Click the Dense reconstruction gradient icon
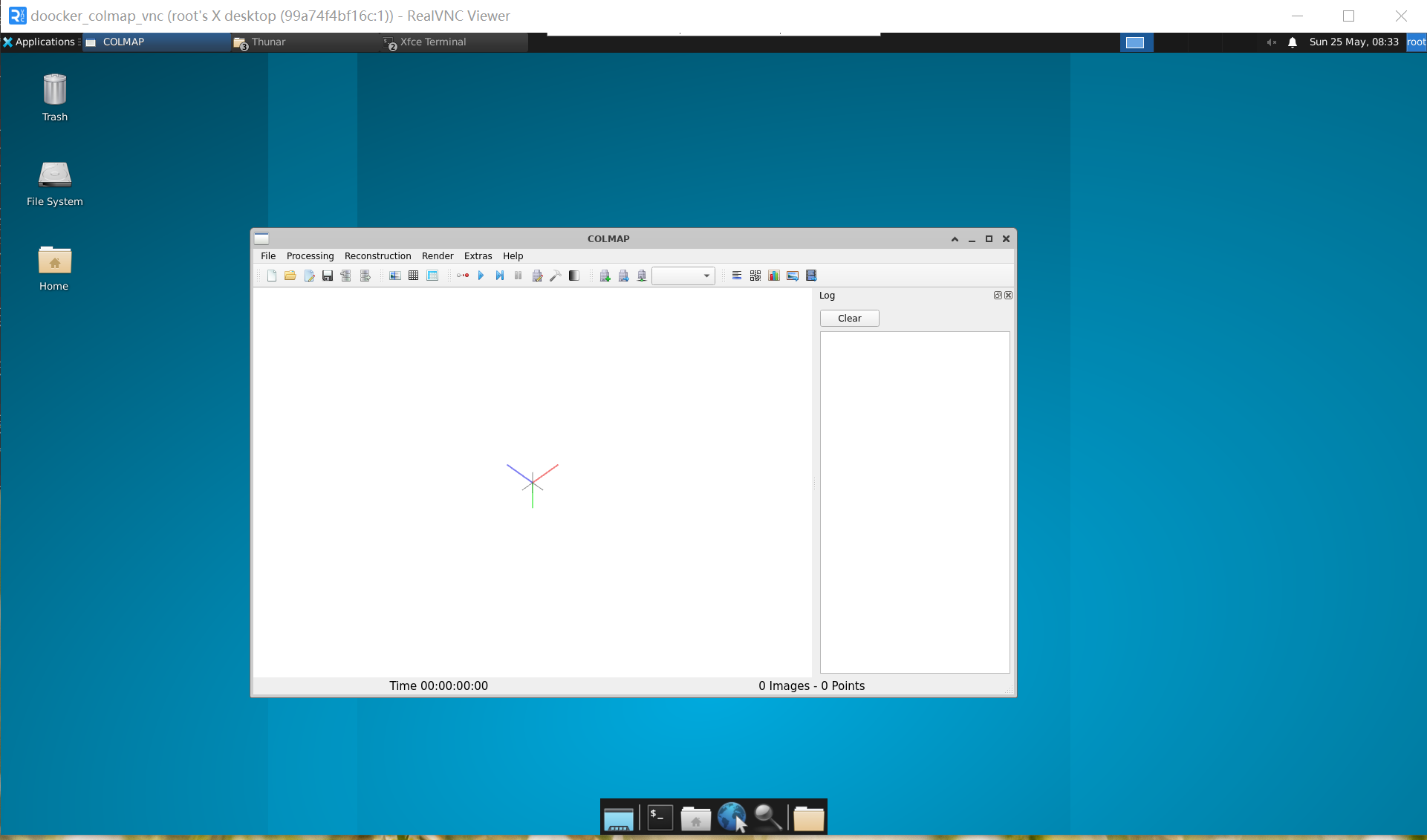1427x840 pixels. coord(573,276)
